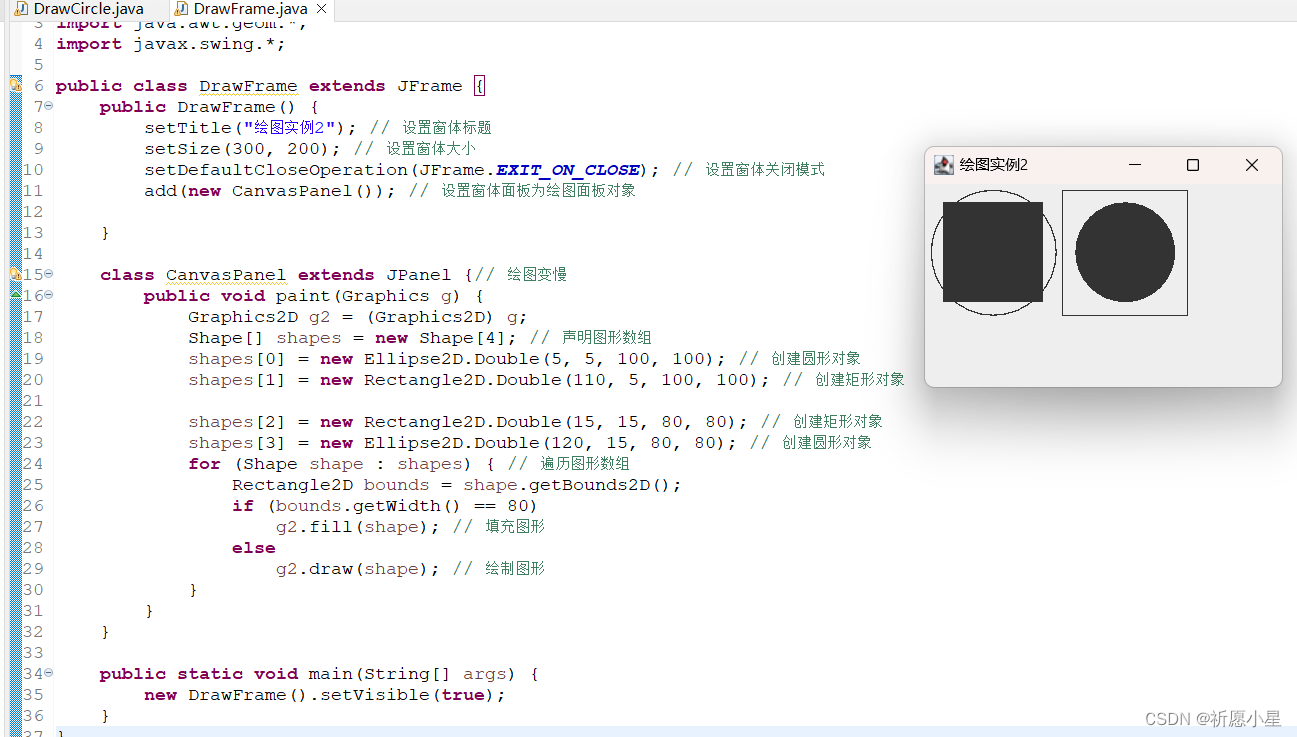The image size is (1297, 737).
Task: Minimize the 绘图实例2 window
Action: pos(1135,164)
